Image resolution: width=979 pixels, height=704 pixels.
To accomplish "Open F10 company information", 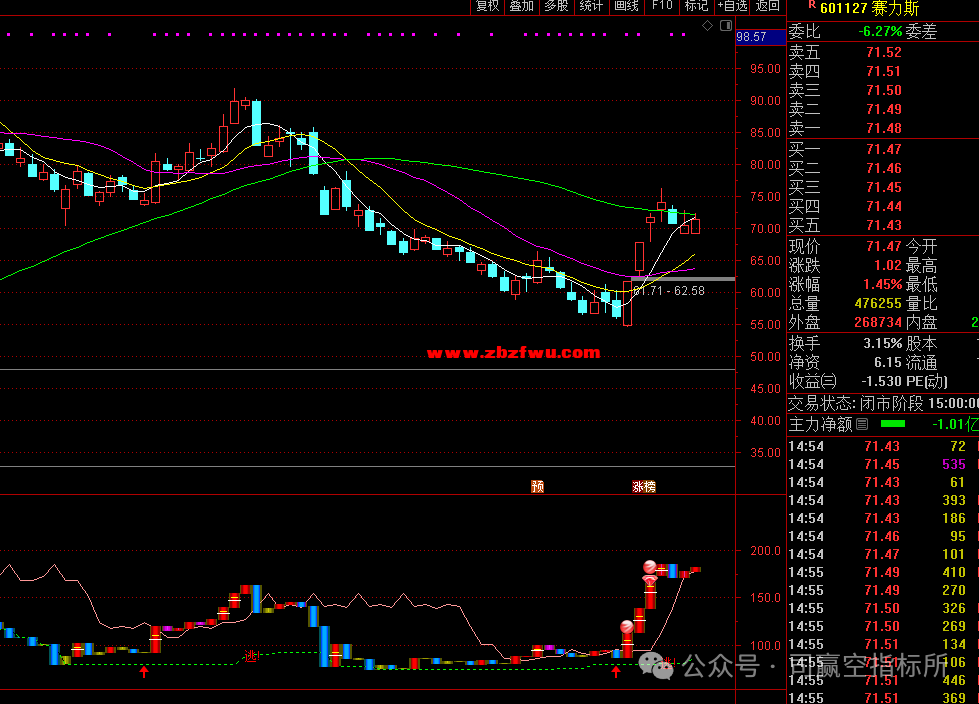I will coord(662,6).
